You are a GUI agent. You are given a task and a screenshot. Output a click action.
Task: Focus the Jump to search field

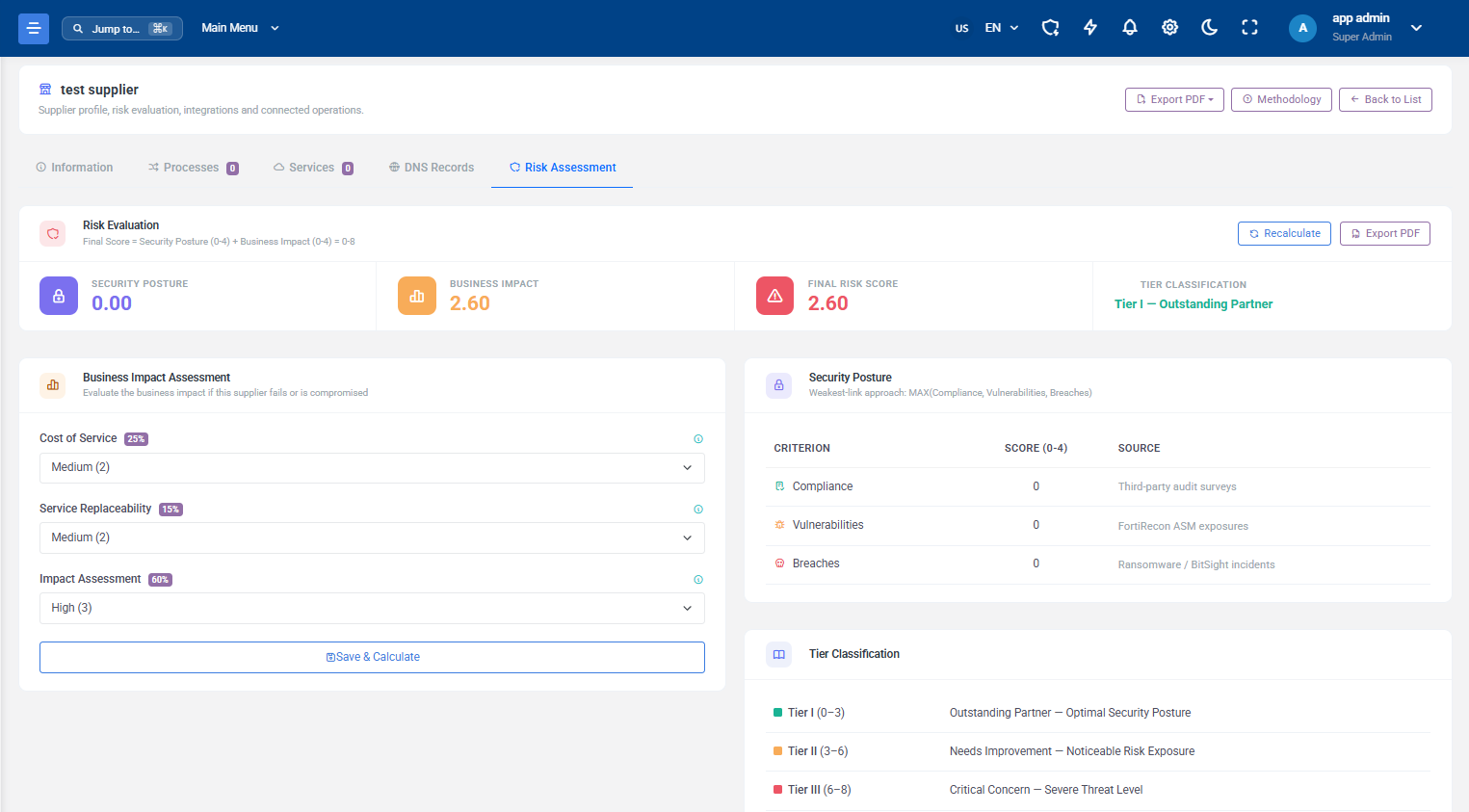pos(122,28)
